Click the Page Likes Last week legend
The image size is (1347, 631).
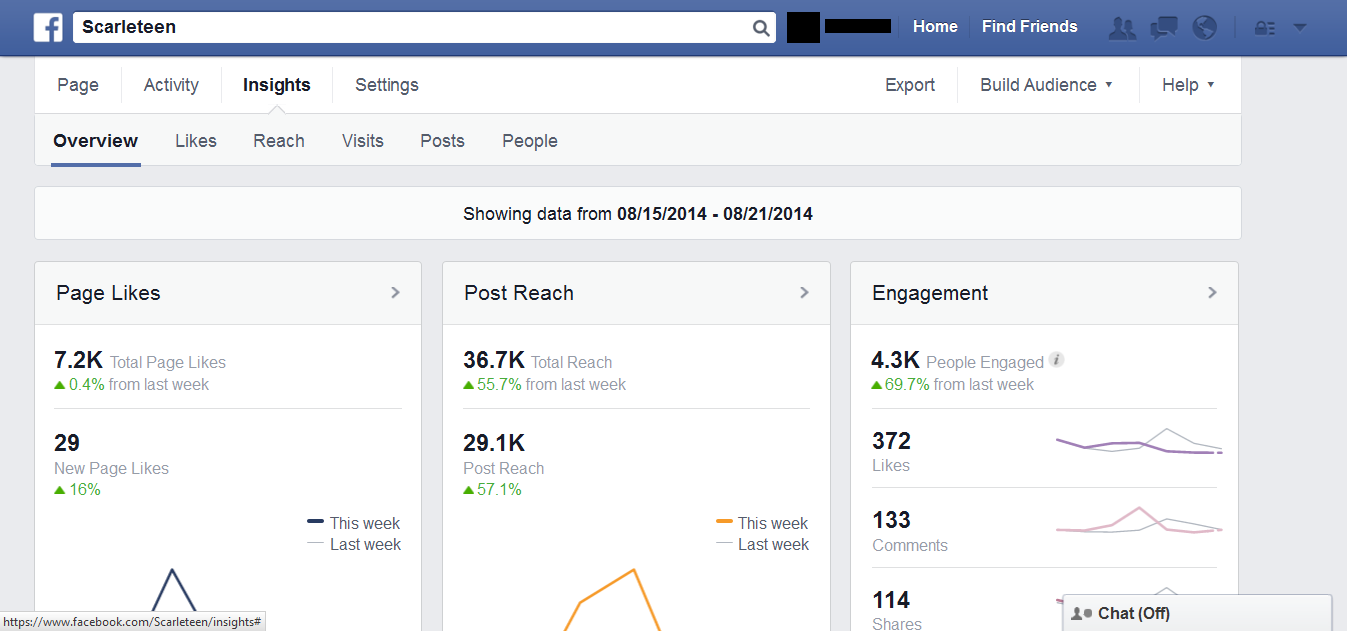tap(354, 544)
